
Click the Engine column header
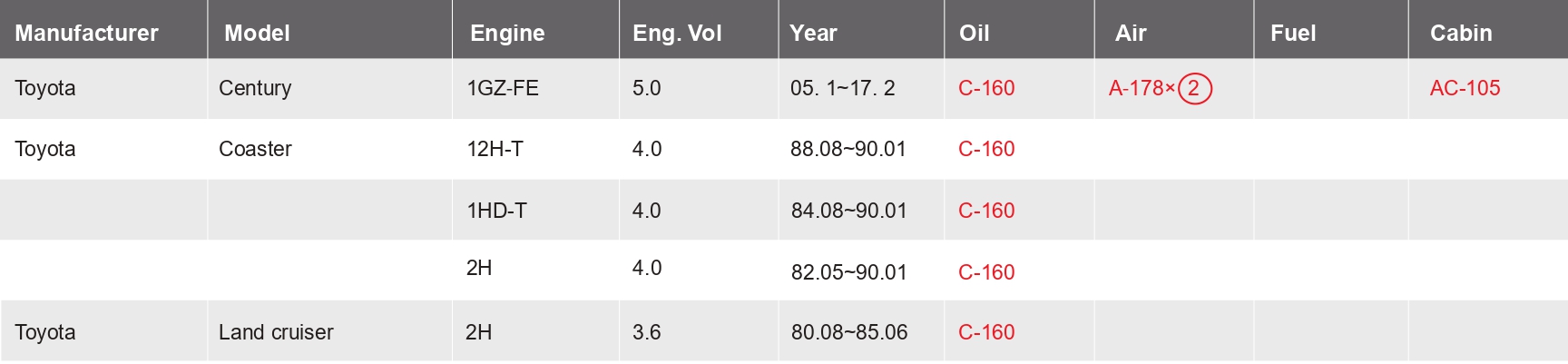coord(507,33)
